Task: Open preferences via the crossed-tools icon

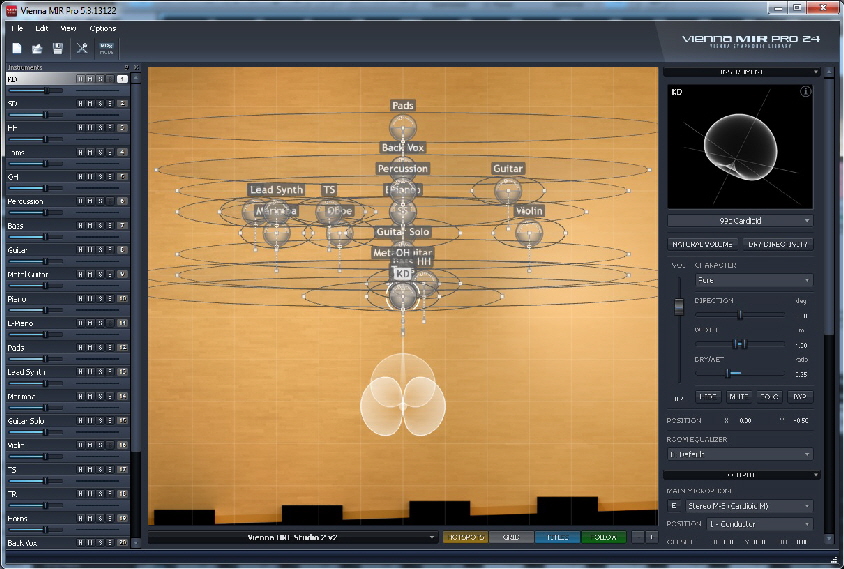Action: point(82,48)
